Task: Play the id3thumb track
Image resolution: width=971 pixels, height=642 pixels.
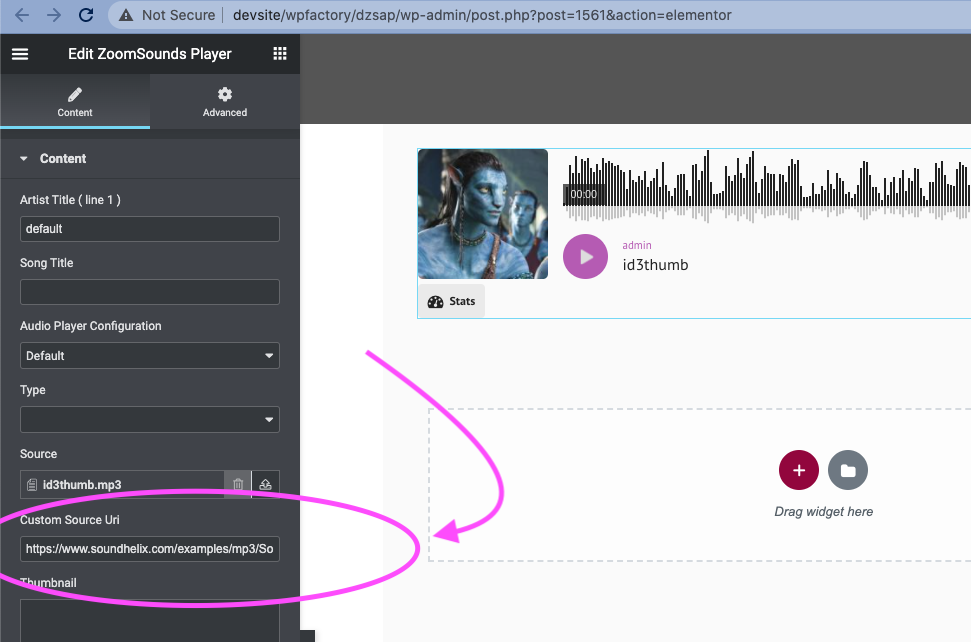Action: pos(585,256)
